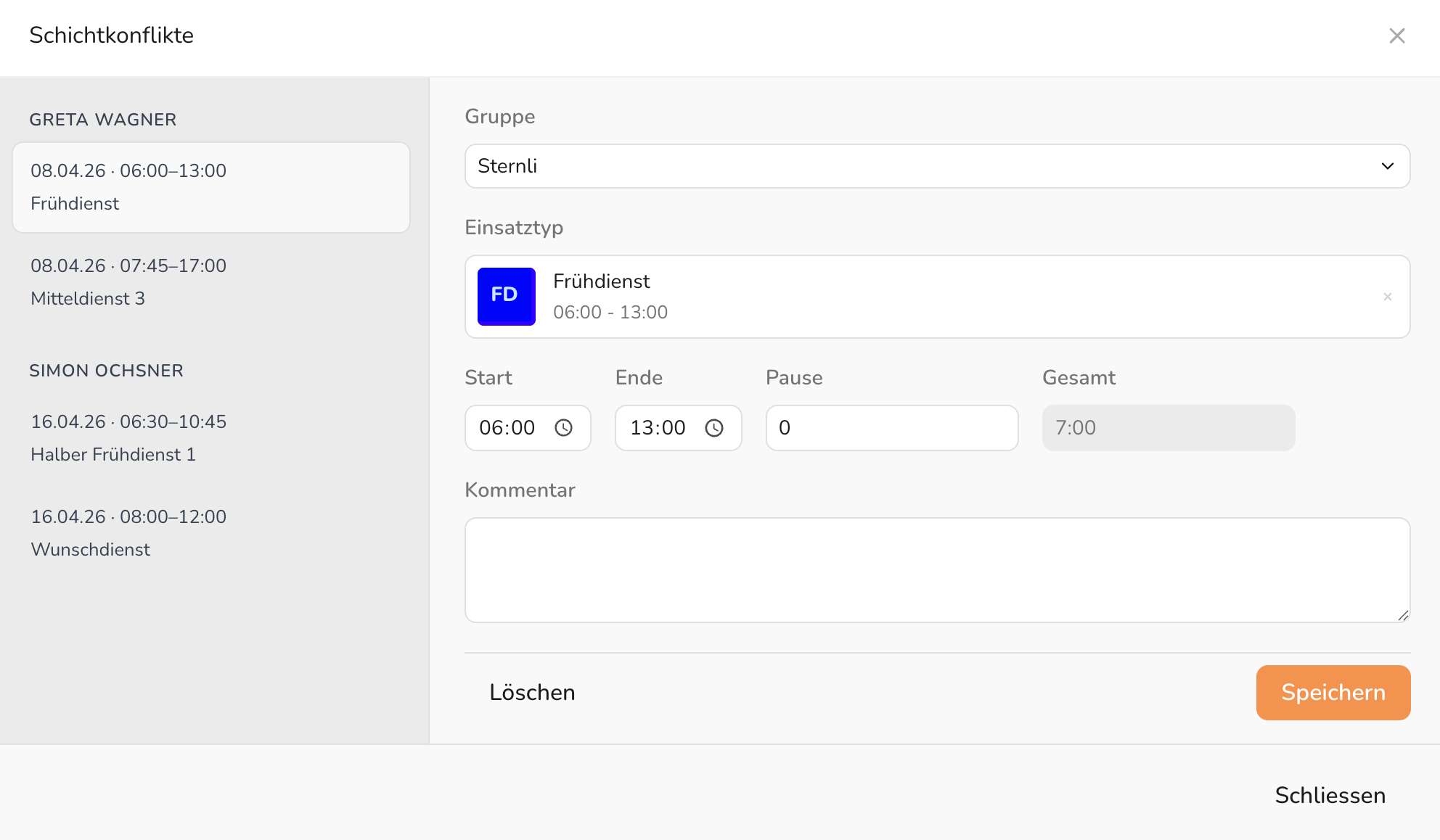Screen dimensions: 1440x840
Task: Click the Start time 06:00 field
Action: [x=508, y=428]
